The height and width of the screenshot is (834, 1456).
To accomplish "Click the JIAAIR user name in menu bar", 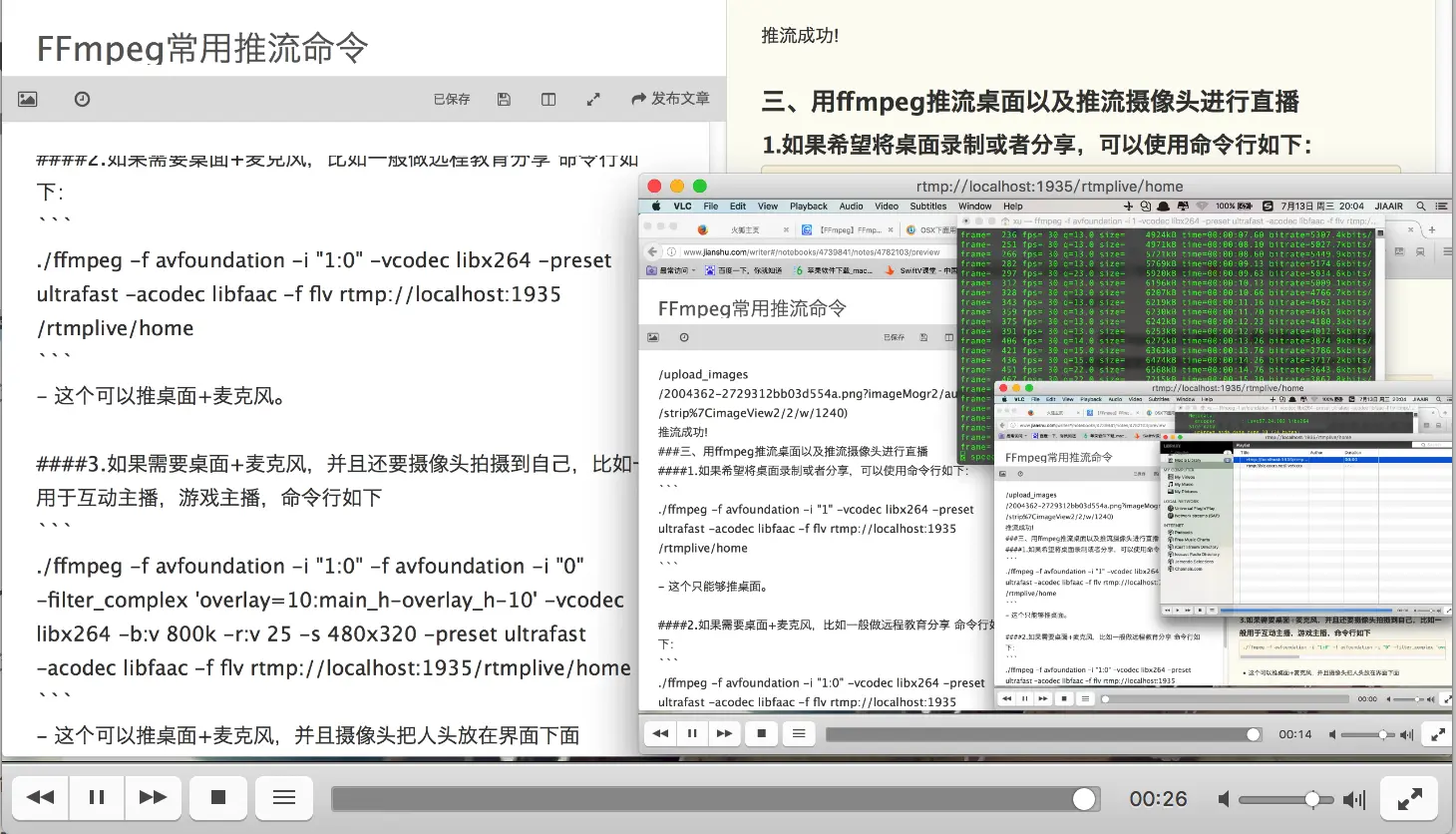I will (1389, 207).
